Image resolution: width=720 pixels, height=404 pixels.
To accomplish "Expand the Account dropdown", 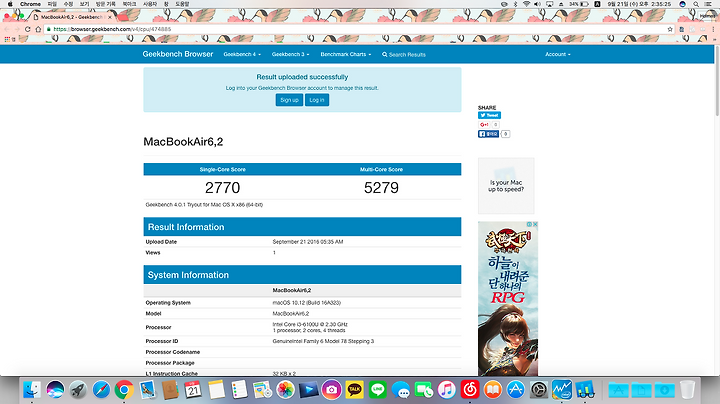I will (x=558, y=54).
